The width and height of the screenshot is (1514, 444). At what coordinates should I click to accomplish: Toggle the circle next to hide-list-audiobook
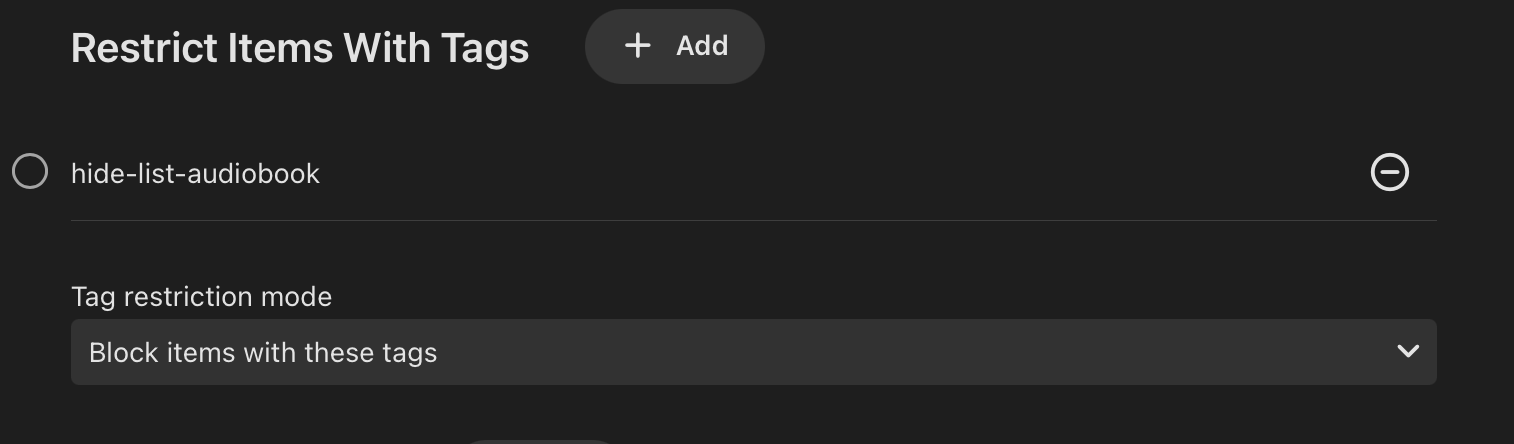tap(30, 172)
